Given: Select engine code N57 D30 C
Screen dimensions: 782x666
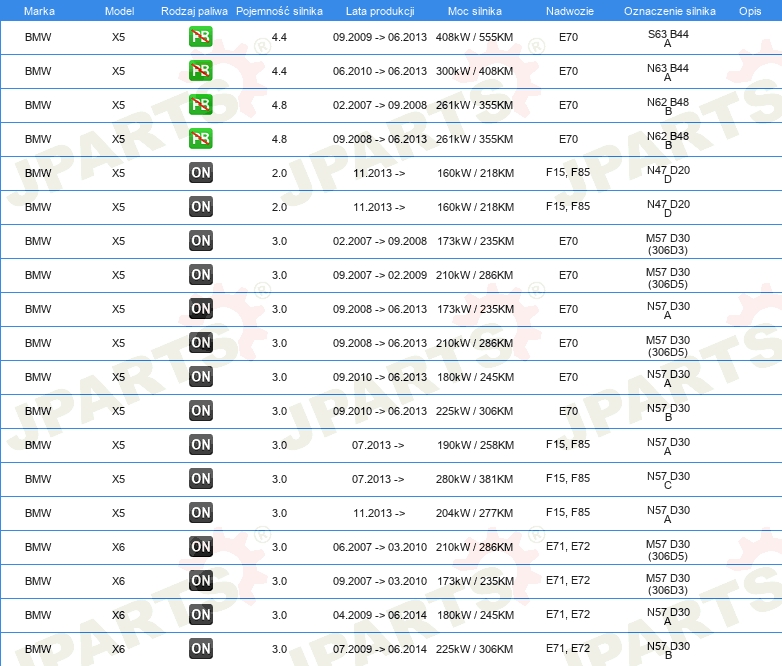Looking at the screenshot, I should 668,480.
